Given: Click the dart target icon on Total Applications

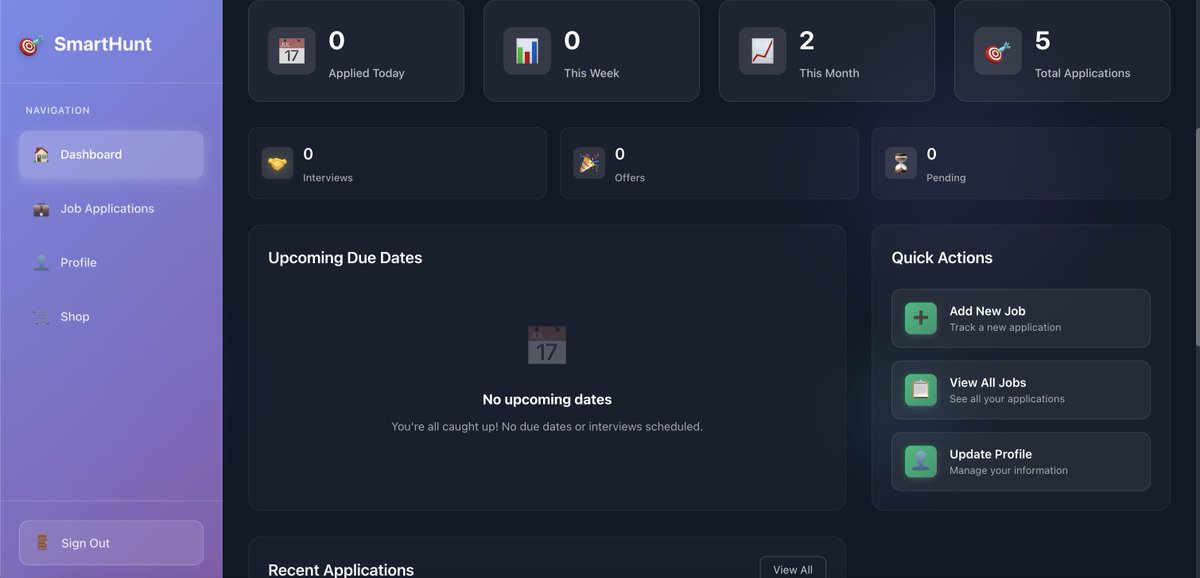Looking at the screenshot, I should [996, 51].
